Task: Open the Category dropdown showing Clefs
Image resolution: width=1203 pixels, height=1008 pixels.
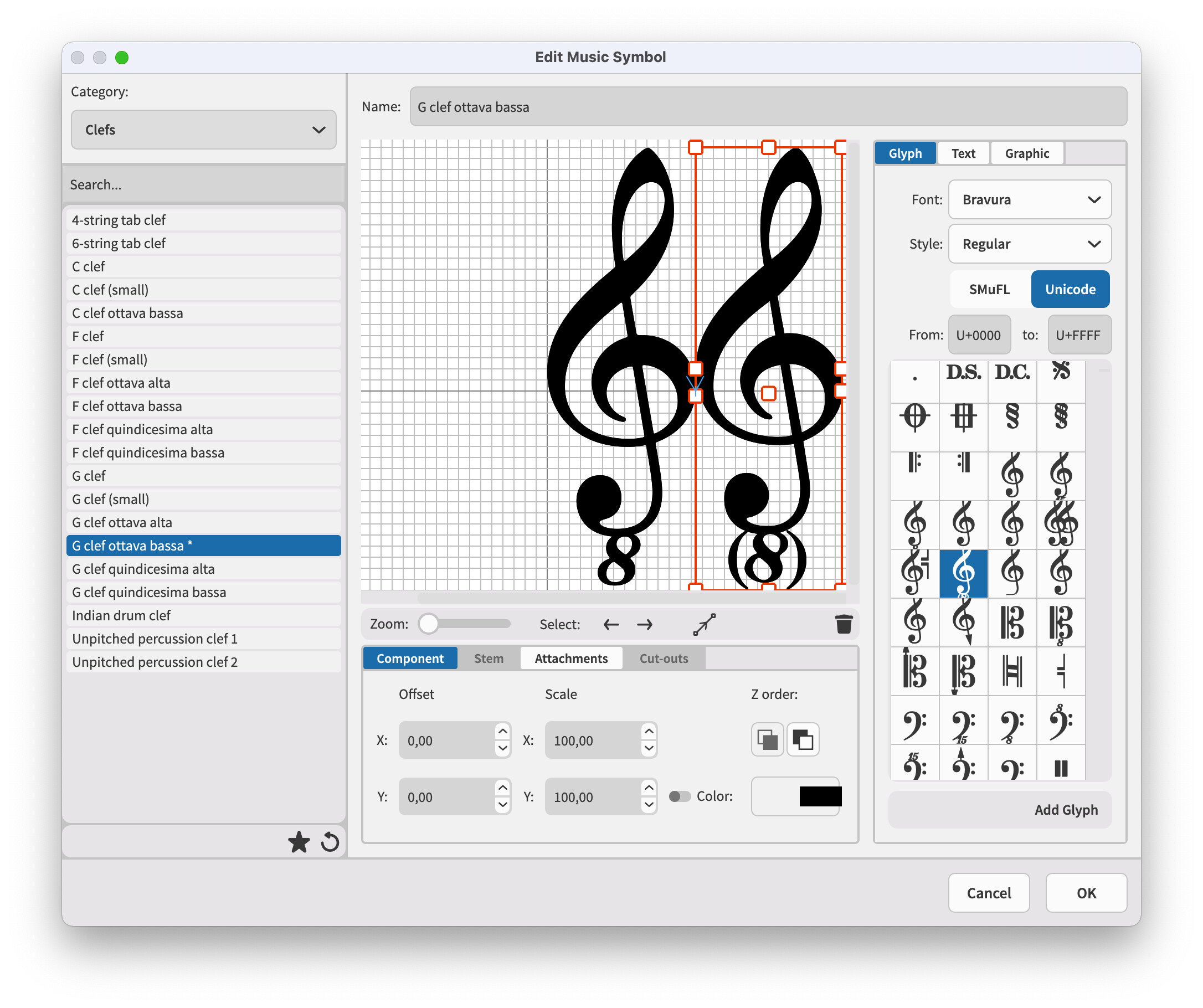Action: (203, 130)
